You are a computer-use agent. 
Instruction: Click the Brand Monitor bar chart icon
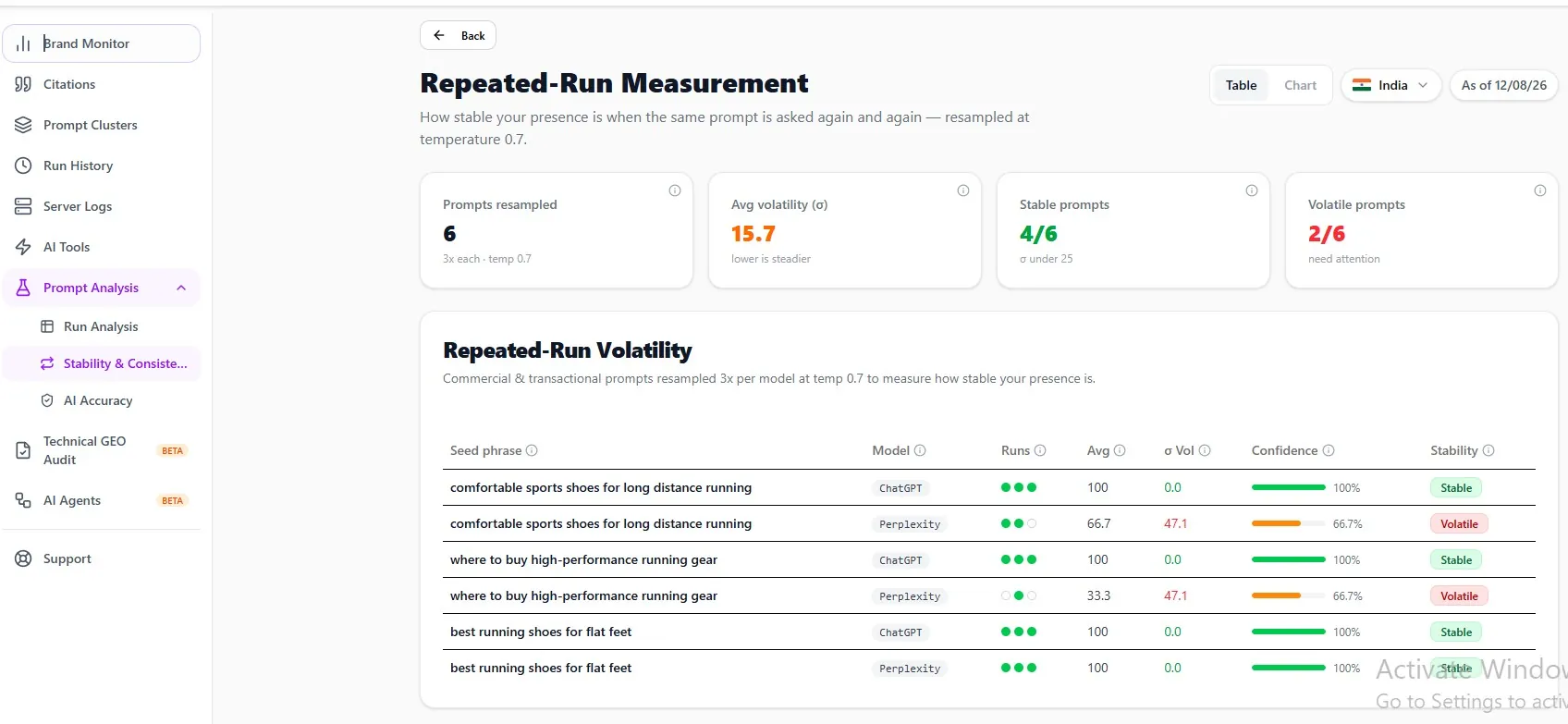[23, 43]
